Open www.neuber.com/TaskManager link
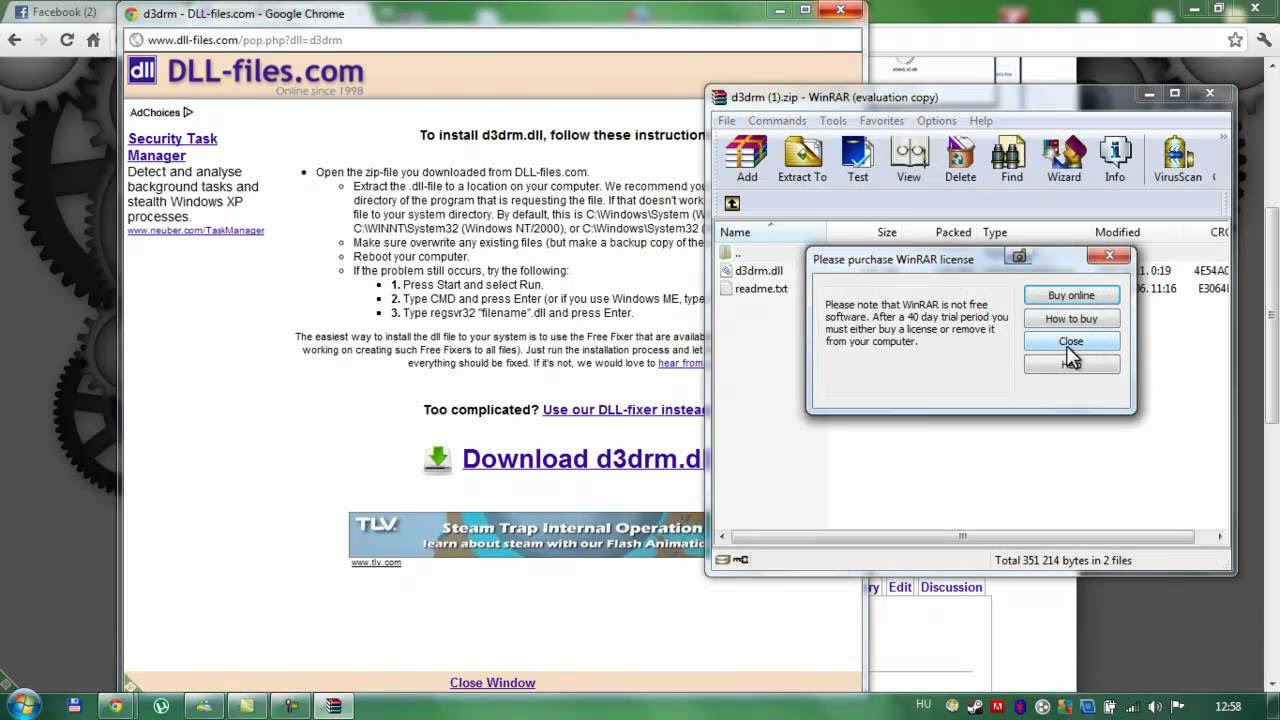 (x=196, y=231)
